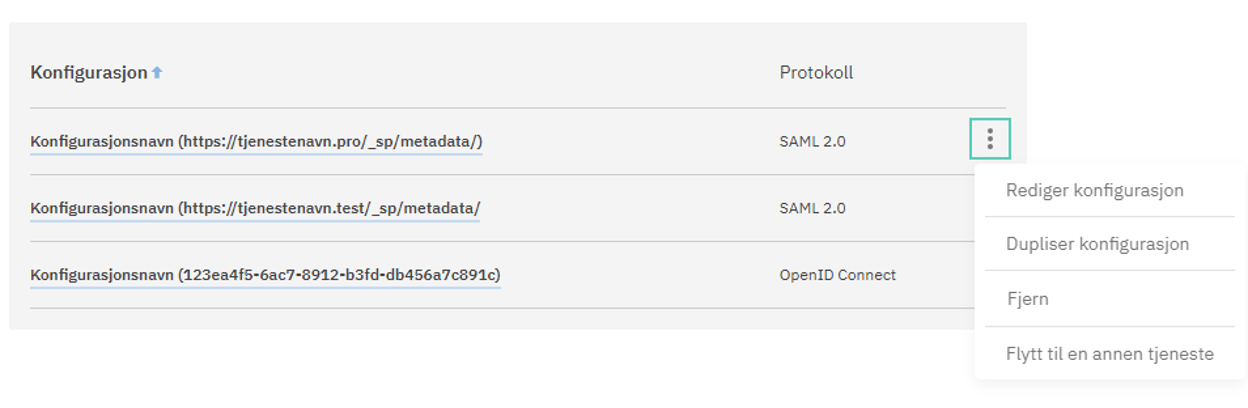This screenshot has width=1248, height=408.
Task: Click the three-dot menu icon for tjenestenavn.pro
Action: tap(990, 139)
